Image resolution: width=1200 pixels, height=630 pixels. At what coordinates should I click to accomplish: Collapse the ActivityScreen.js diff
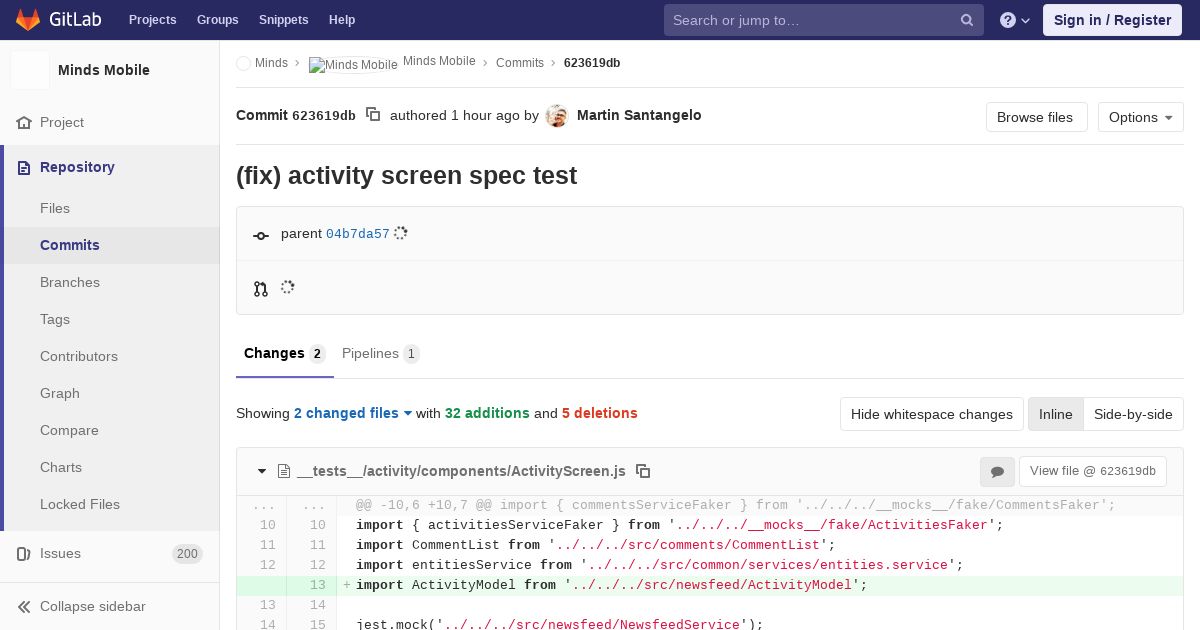[x=262, y=471]
